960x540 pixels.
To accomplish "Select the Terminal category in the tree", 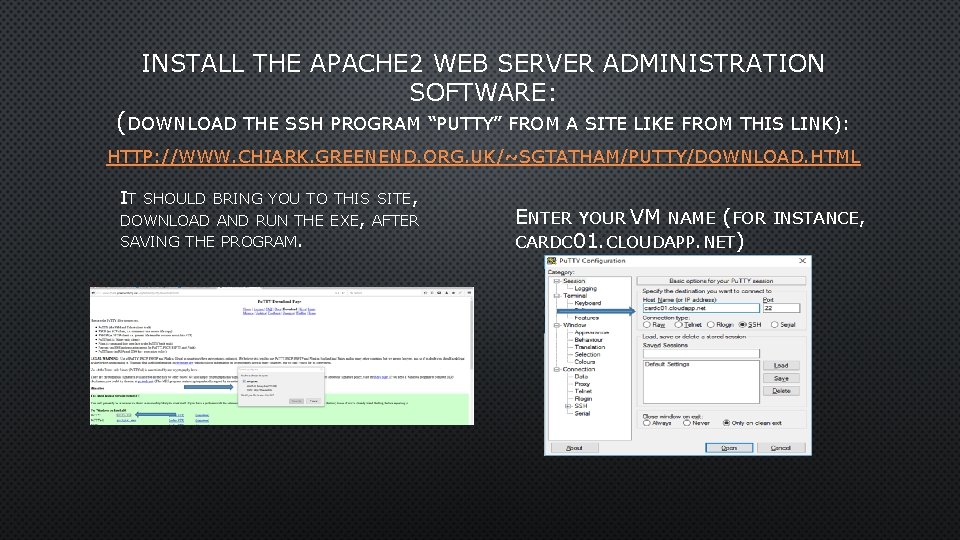I will pos(575,296).
